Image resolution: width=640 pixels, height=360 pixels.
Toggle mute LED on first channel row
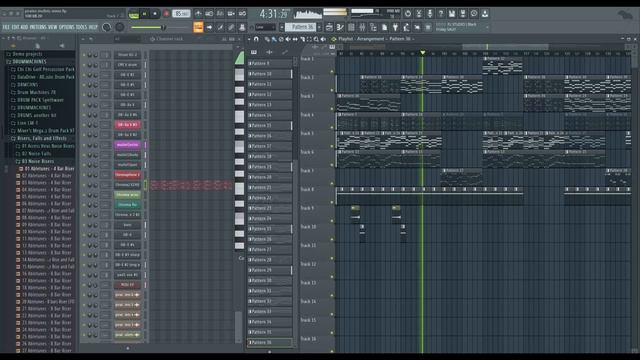84,55
